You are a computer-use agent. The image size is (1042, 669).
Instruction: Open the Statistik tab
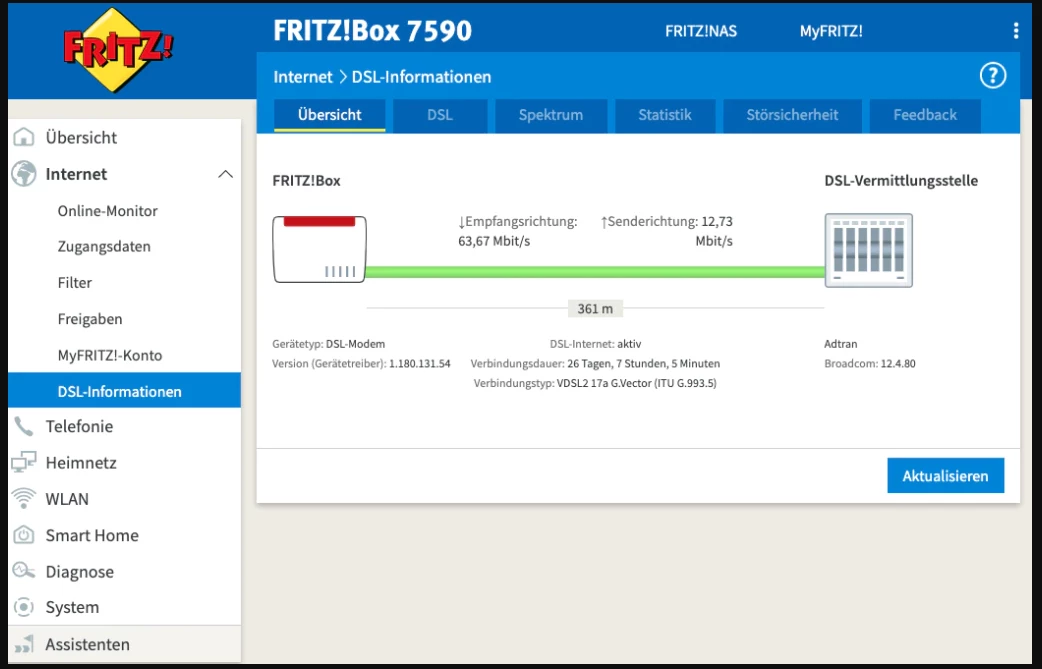pos(665,115)
